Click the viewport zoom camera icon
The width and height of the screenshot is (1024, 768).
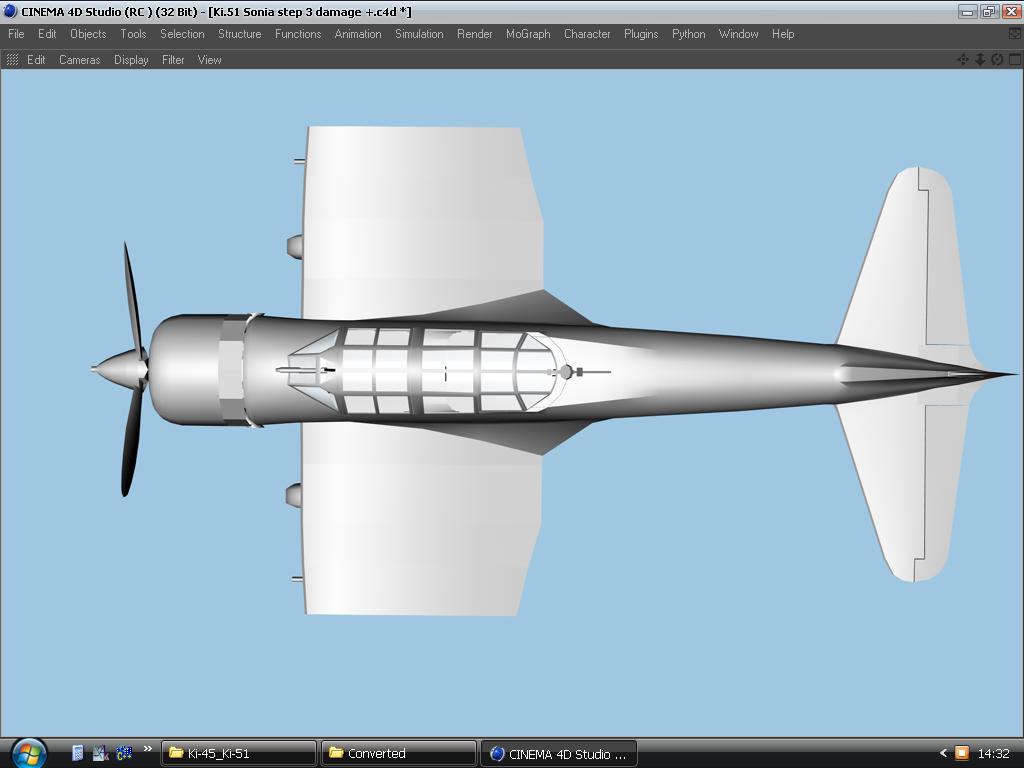click(x=980, y=60)
